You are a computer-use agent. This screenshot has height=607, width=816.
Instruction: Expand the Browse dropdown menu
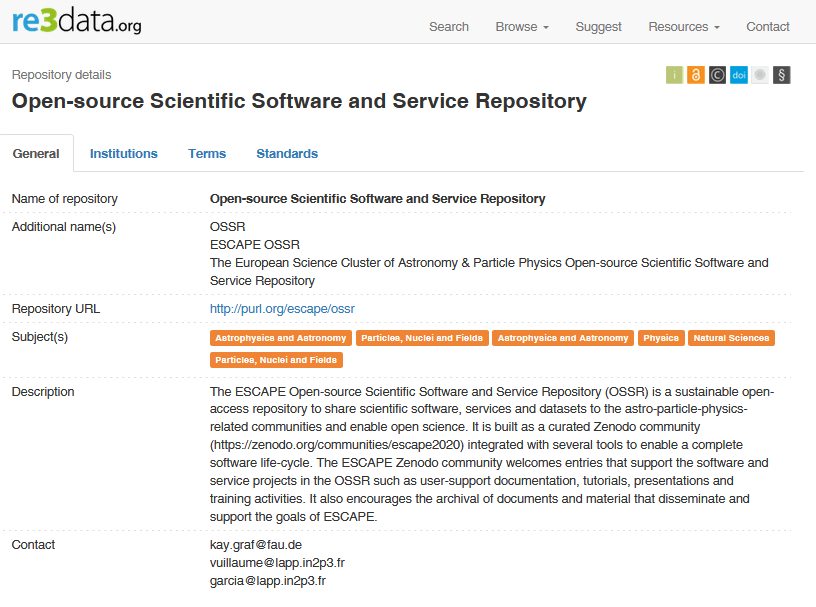pos(521,27)
